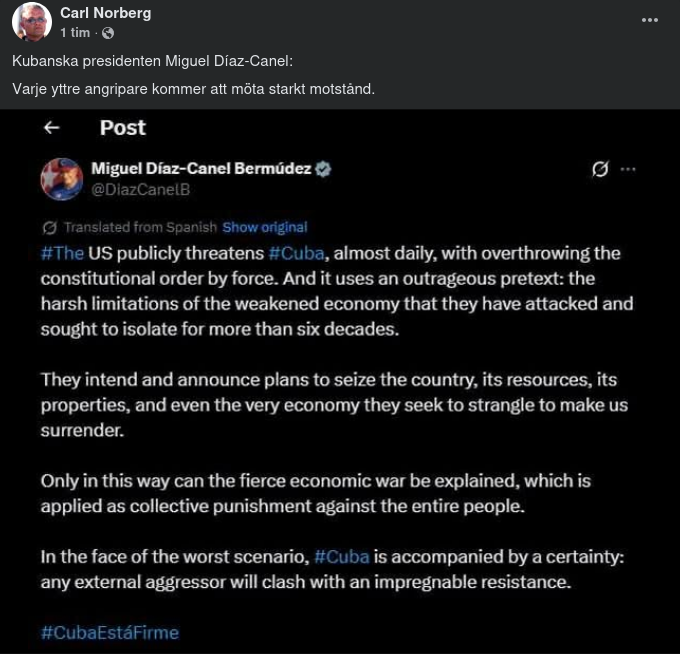Open the #CubaEstáFirme hashtag
The image size is (680, 654).
(x=110, y=632)
